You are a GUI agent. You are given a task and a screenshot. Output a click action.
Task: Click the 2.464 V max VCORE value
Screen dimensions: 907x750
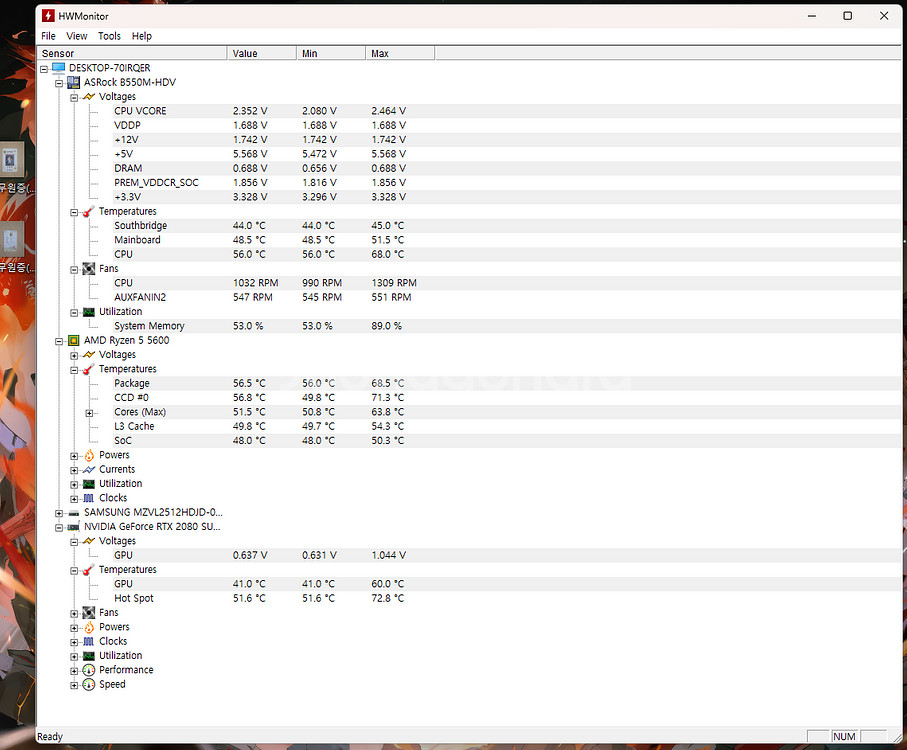389,111
